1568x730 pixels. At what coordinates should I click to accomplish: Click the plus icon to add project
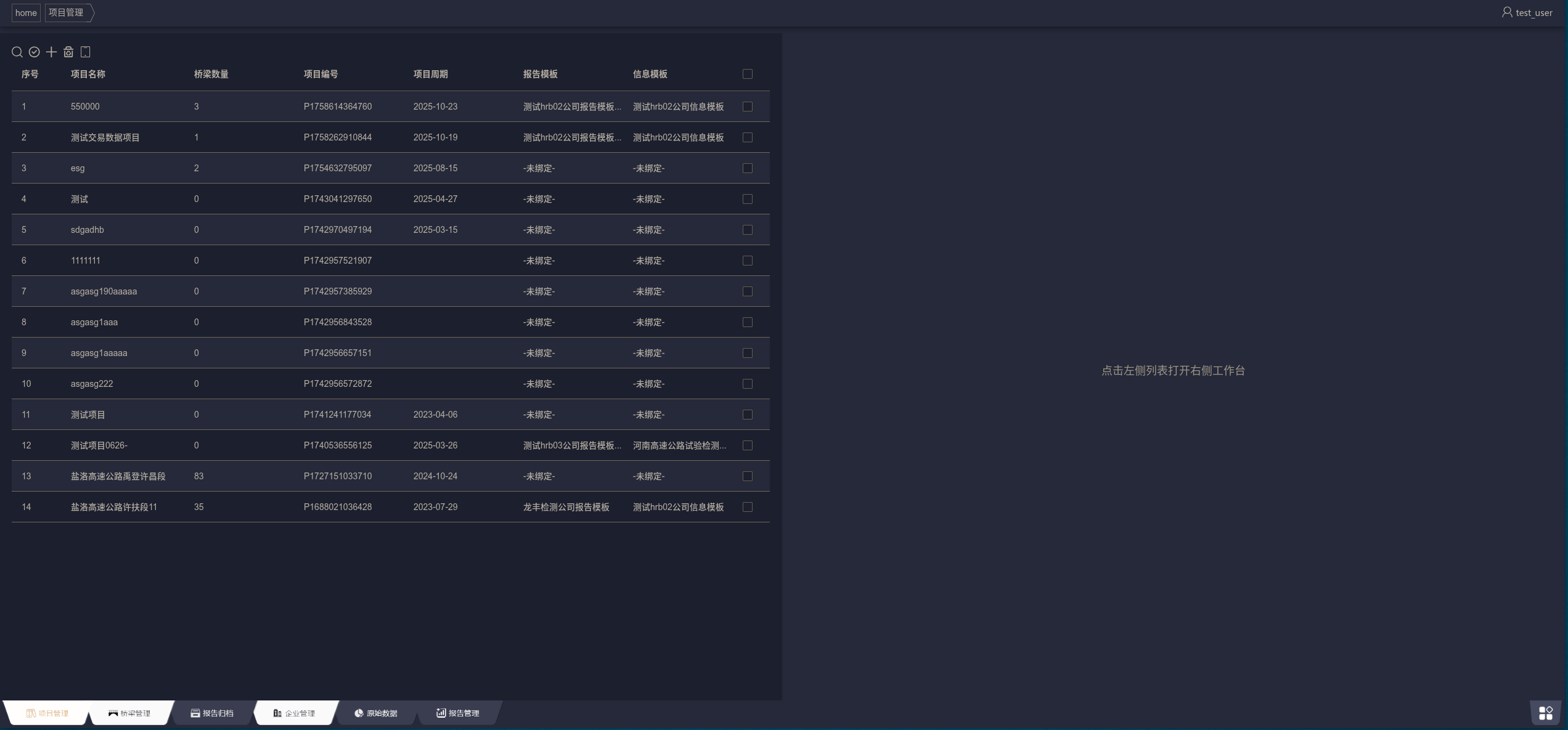pyautogui.click(x=51, y=52)
